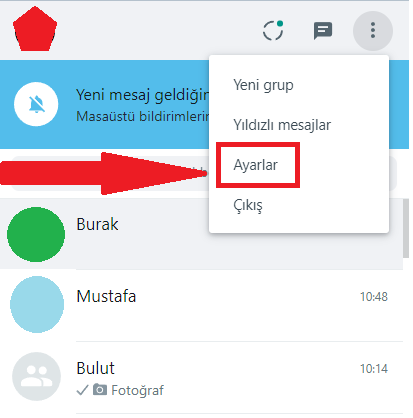Click the 10:48 timestamp on Mustafa
The image size is (413, 418).
coord(374,297)
